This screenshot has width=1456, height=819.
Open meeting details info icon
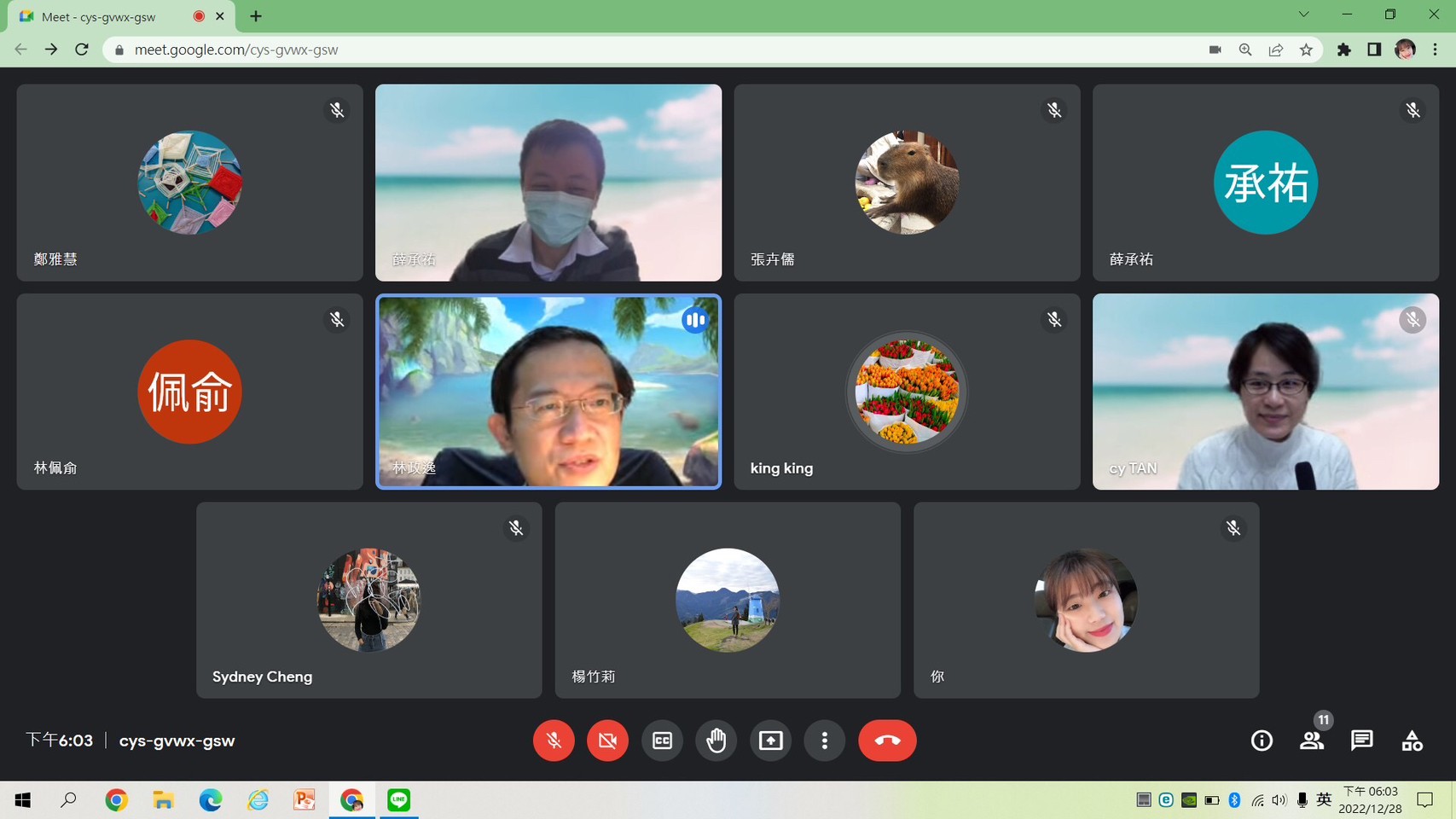(1262, 741)
